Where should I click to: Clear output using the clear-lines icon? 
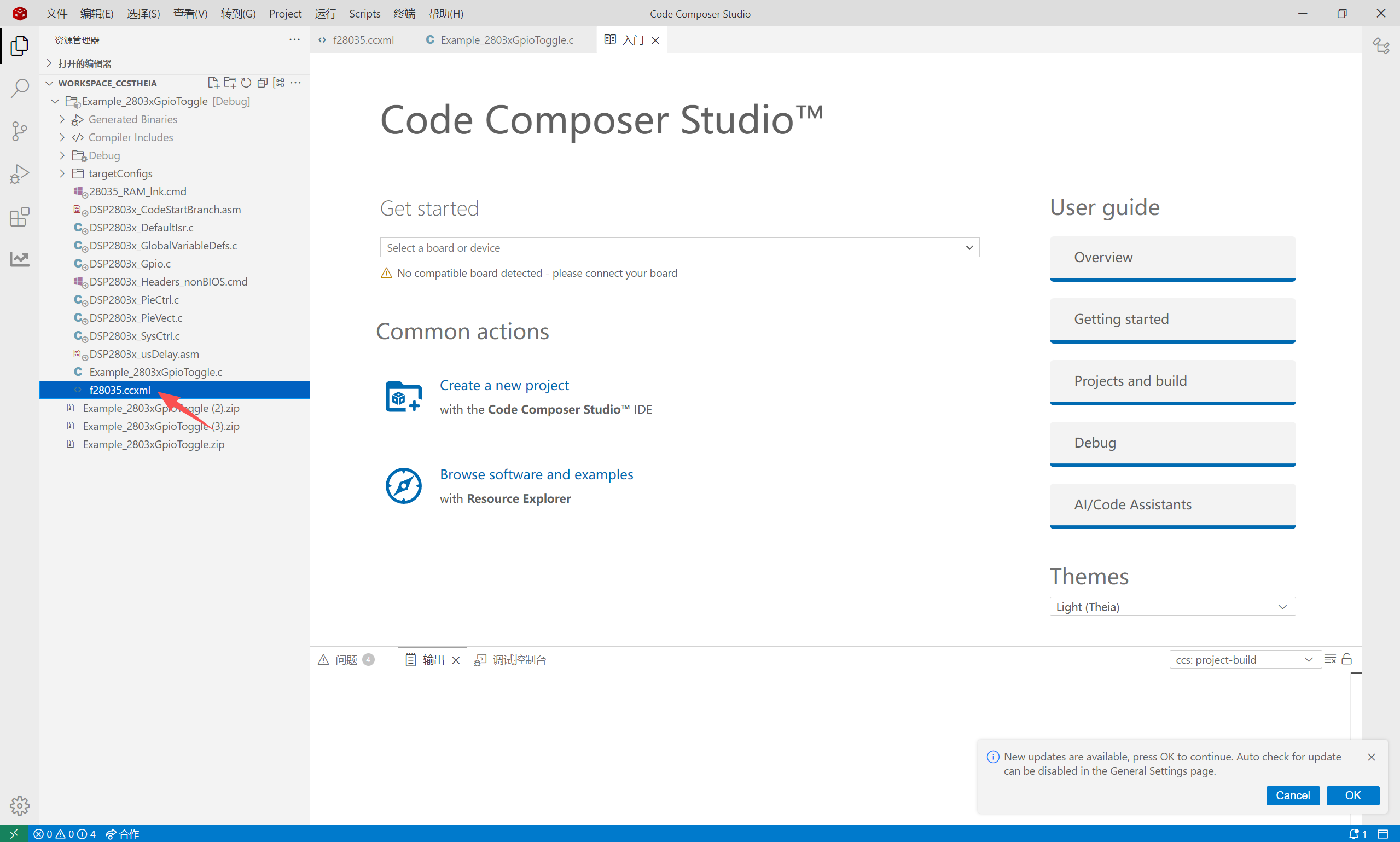point(1330,659)
